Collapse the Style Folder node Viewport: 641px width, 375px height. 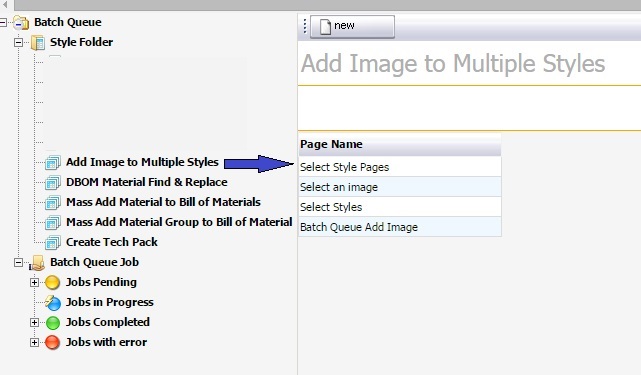coord(18,42)
